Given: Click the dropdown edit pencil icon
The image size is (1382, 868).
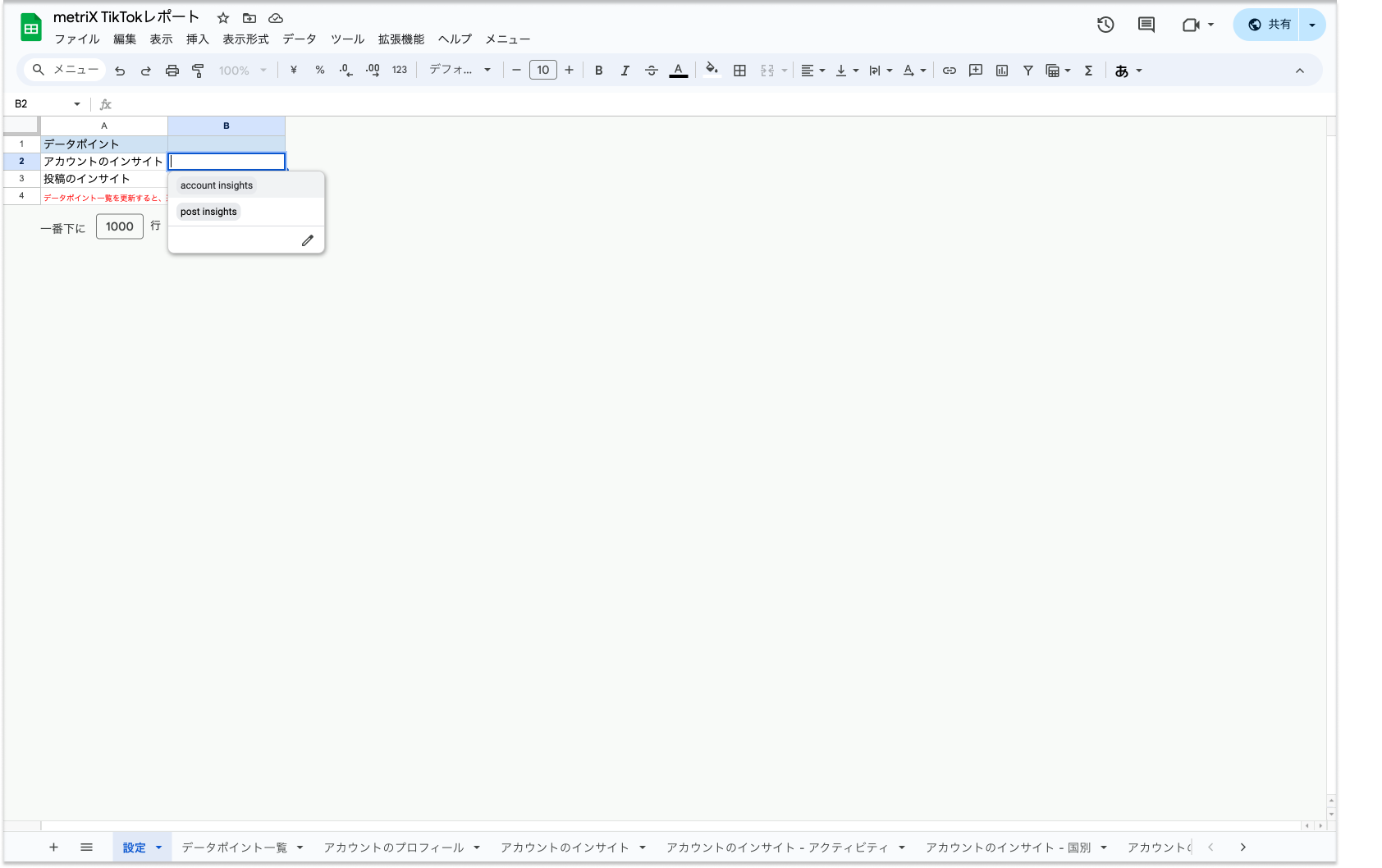Looking at the screenshot, I should pyautogui.click(x=308, y=240).
